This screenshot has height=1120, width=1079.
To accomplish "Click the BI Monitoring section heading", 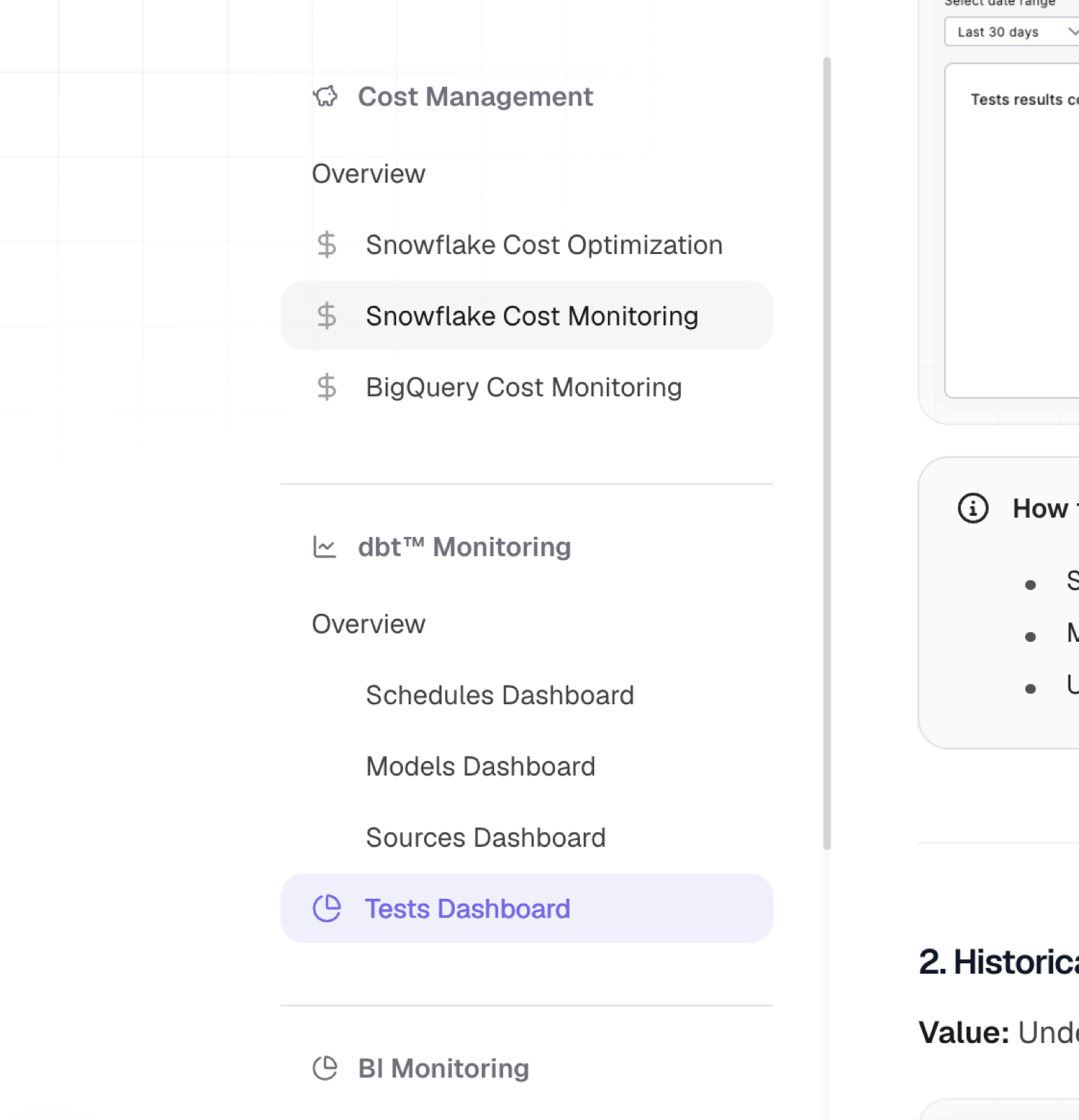I will coord(444,1068).
